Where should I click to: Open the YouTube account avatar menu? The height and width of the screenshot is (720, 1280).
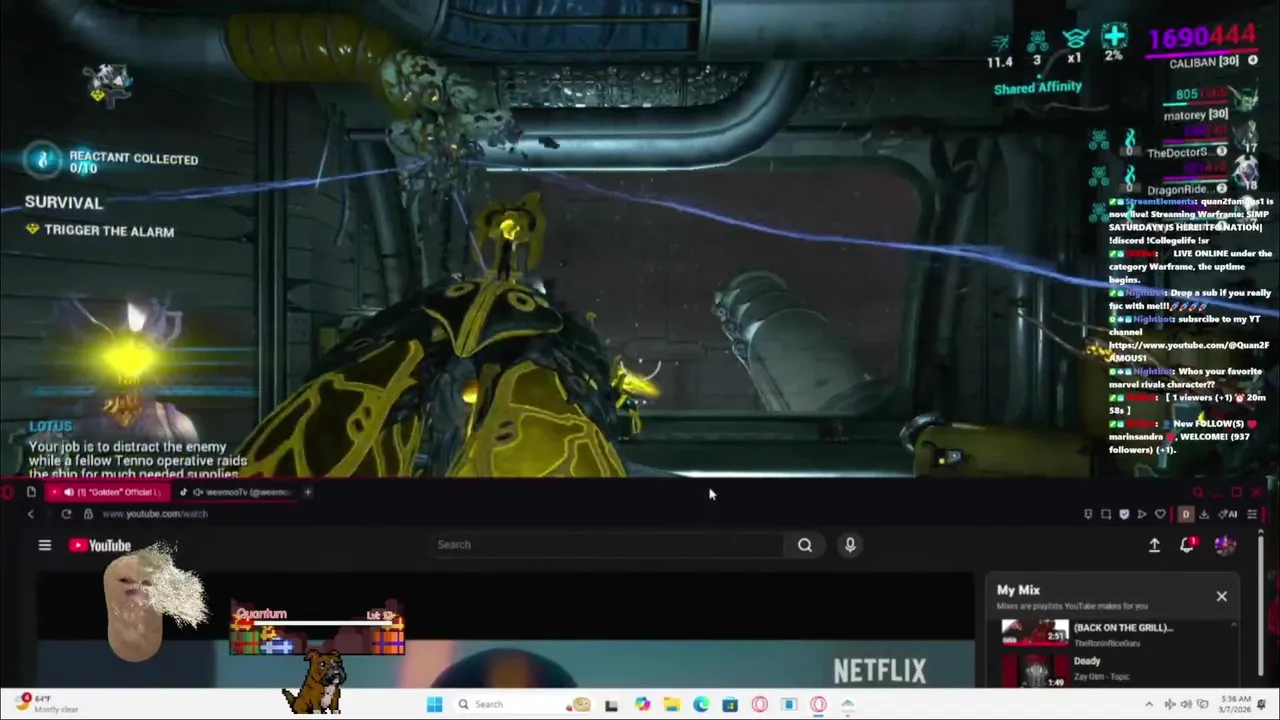click(x=1225, y=545)
